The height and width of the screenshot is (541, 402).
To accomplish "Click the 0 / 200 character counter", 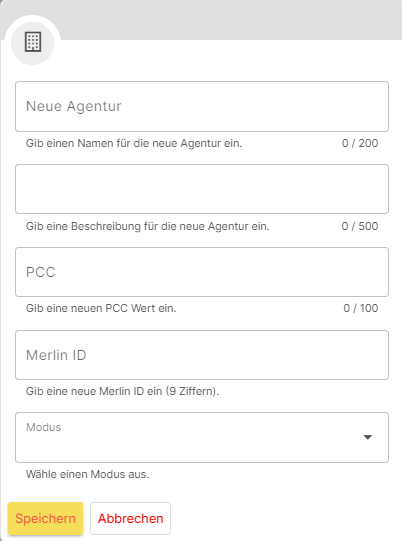I will pos(360,143).
